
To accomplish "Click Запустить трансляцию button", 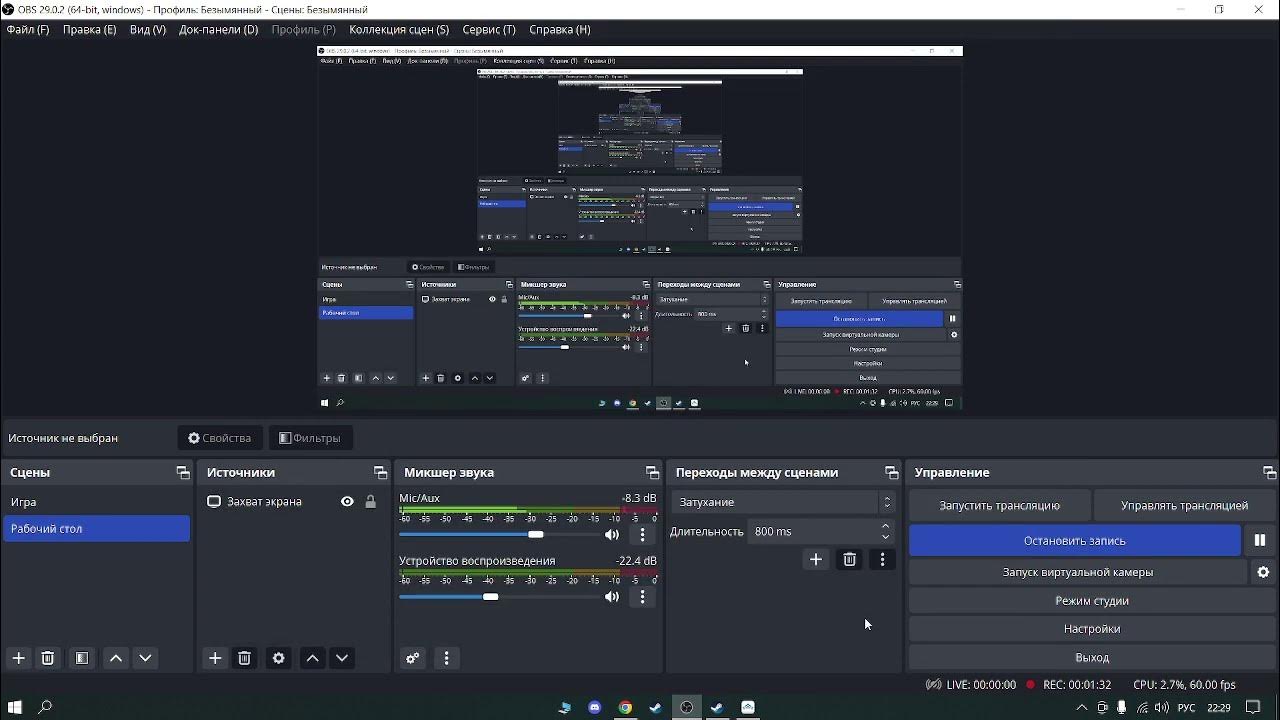I will [1000, 505].
